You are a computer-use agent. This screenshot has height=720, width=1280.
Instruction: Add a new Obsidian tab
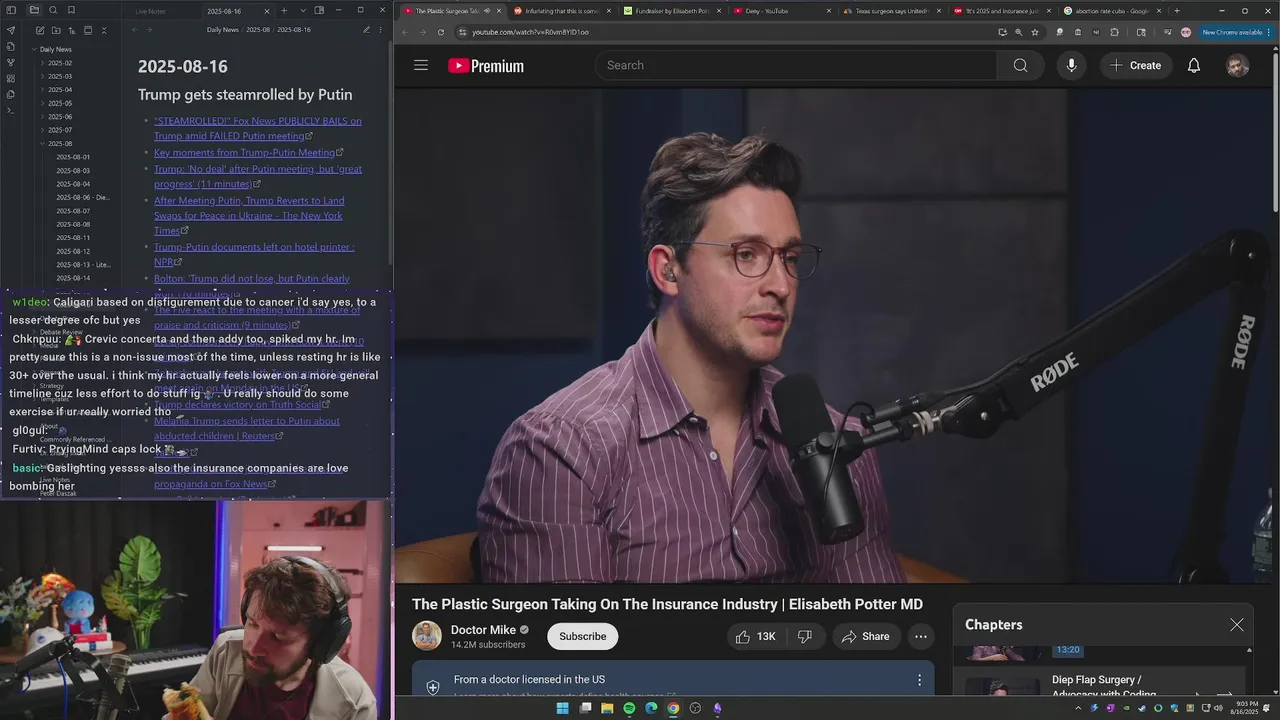[x=284, y=11]
